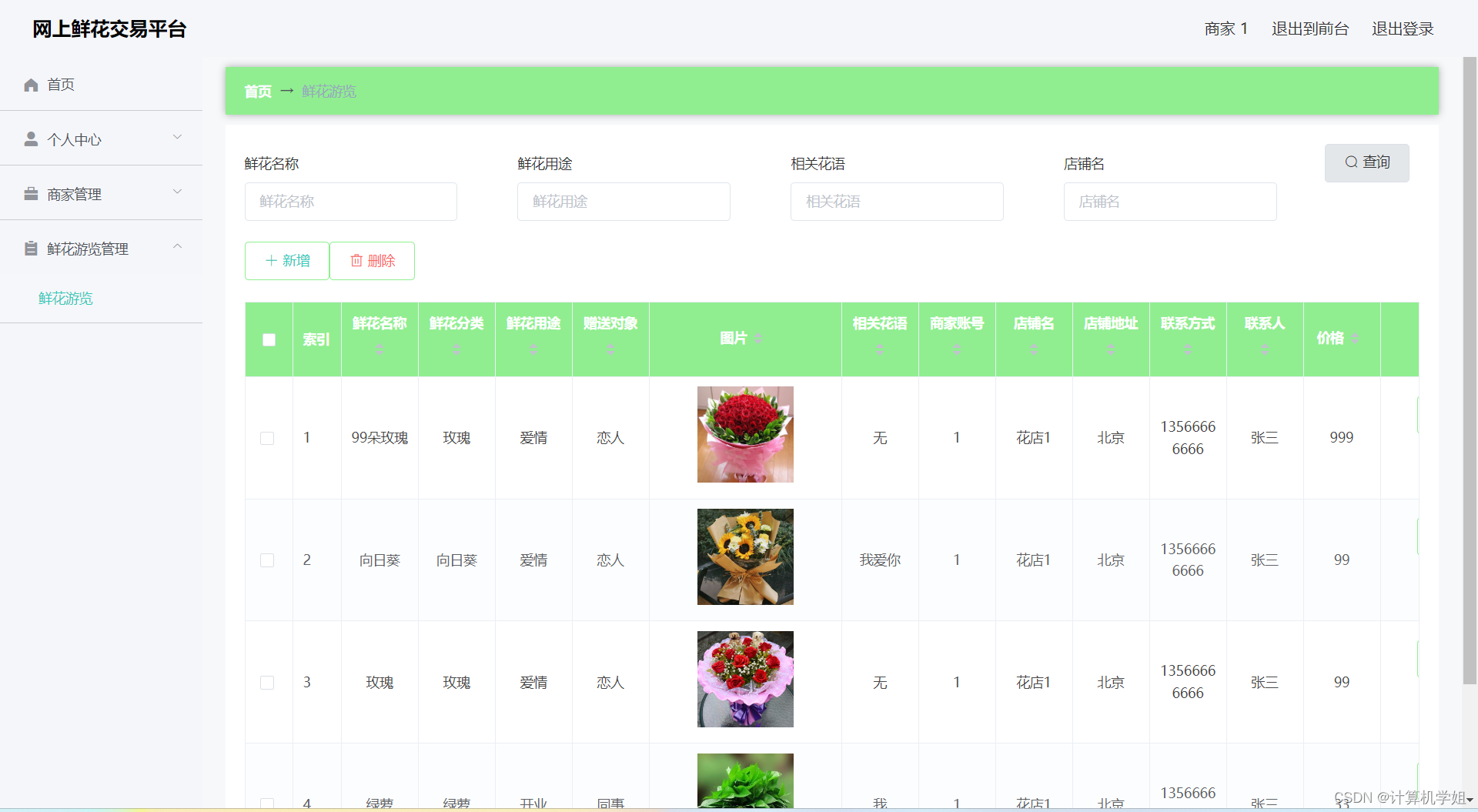Image resolution: width=1478 pixels, height=812 pixels.
Task: Click the sort arrows under 相关花语 header
Action: click(x=880, y=349)
